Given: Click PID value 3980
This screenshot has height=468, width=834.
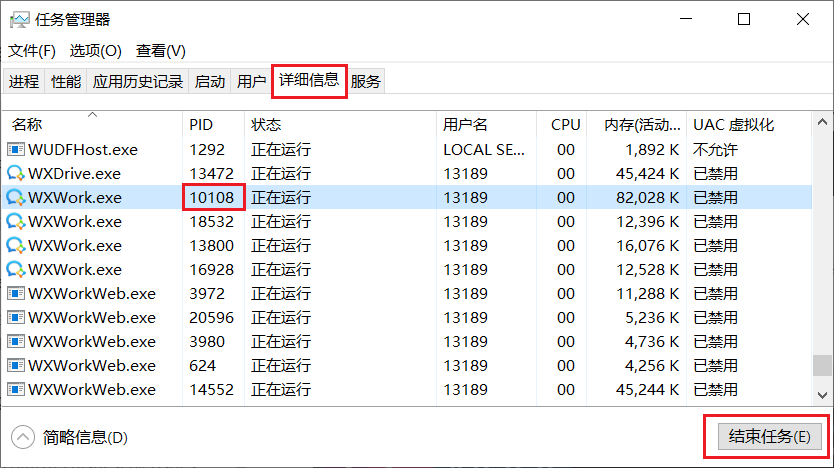Looking at the screenshot, I should point(207,341).
